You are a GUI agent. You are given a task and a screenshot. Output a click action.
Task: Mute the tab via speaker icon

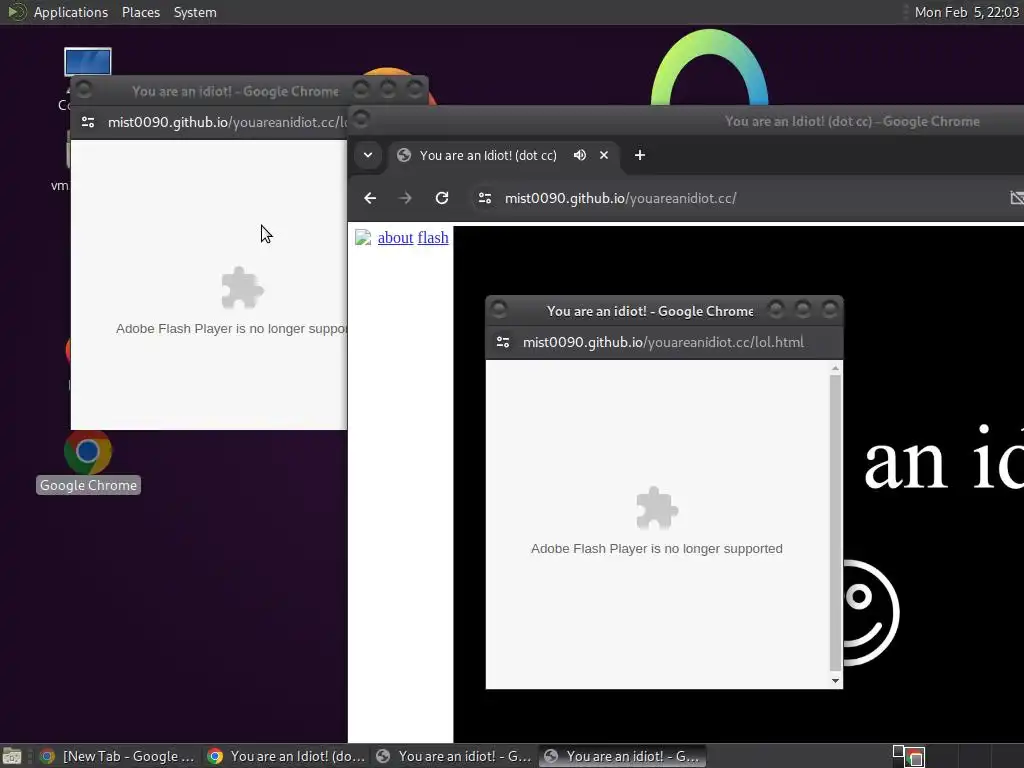pyautogui.click(x=579, y=155)
